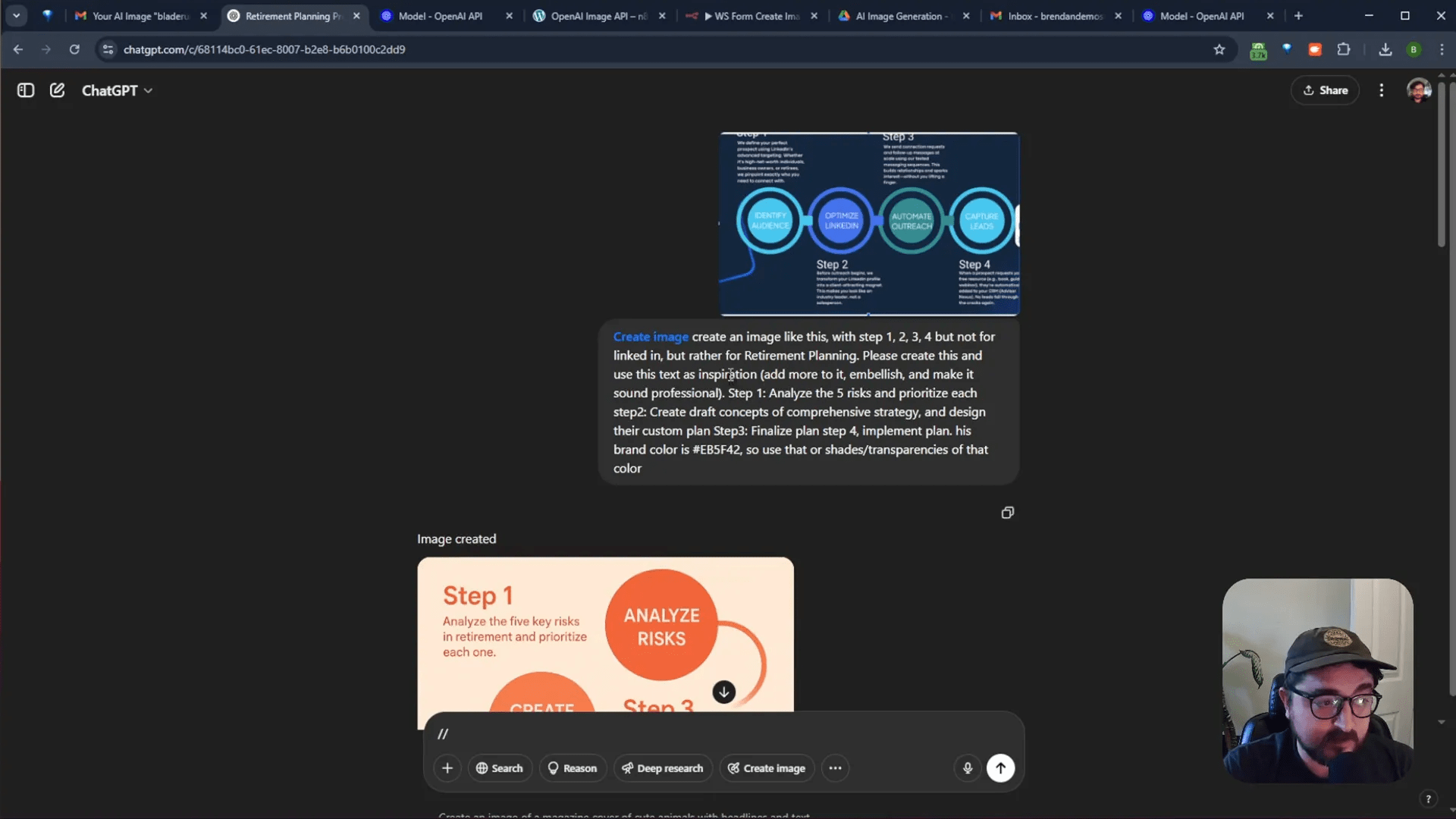Click the page vertical scrollbar thumb
Screen dimensions: 1456x819
click(1442, 163)
